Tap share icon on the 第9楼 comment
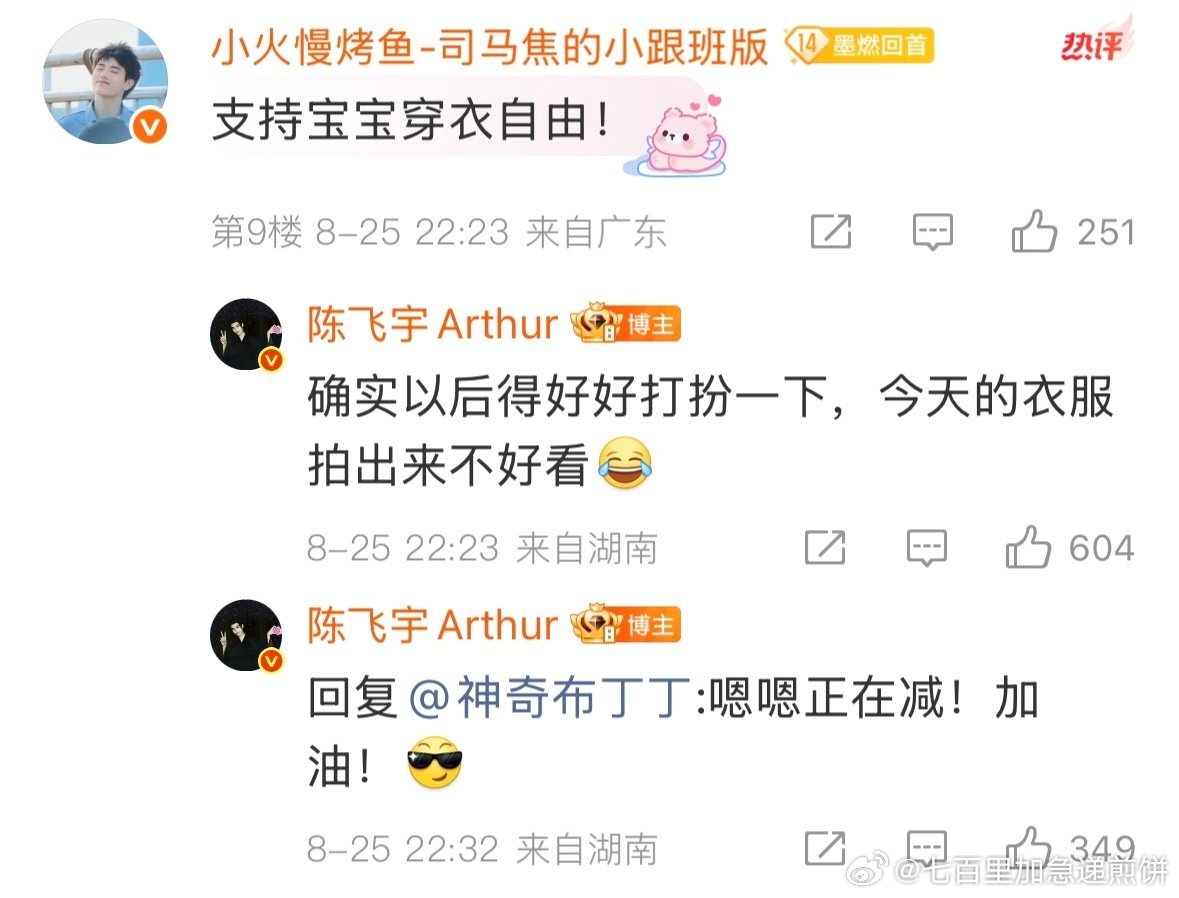This screenshot has height=898, width=1179. coord(831,232)
